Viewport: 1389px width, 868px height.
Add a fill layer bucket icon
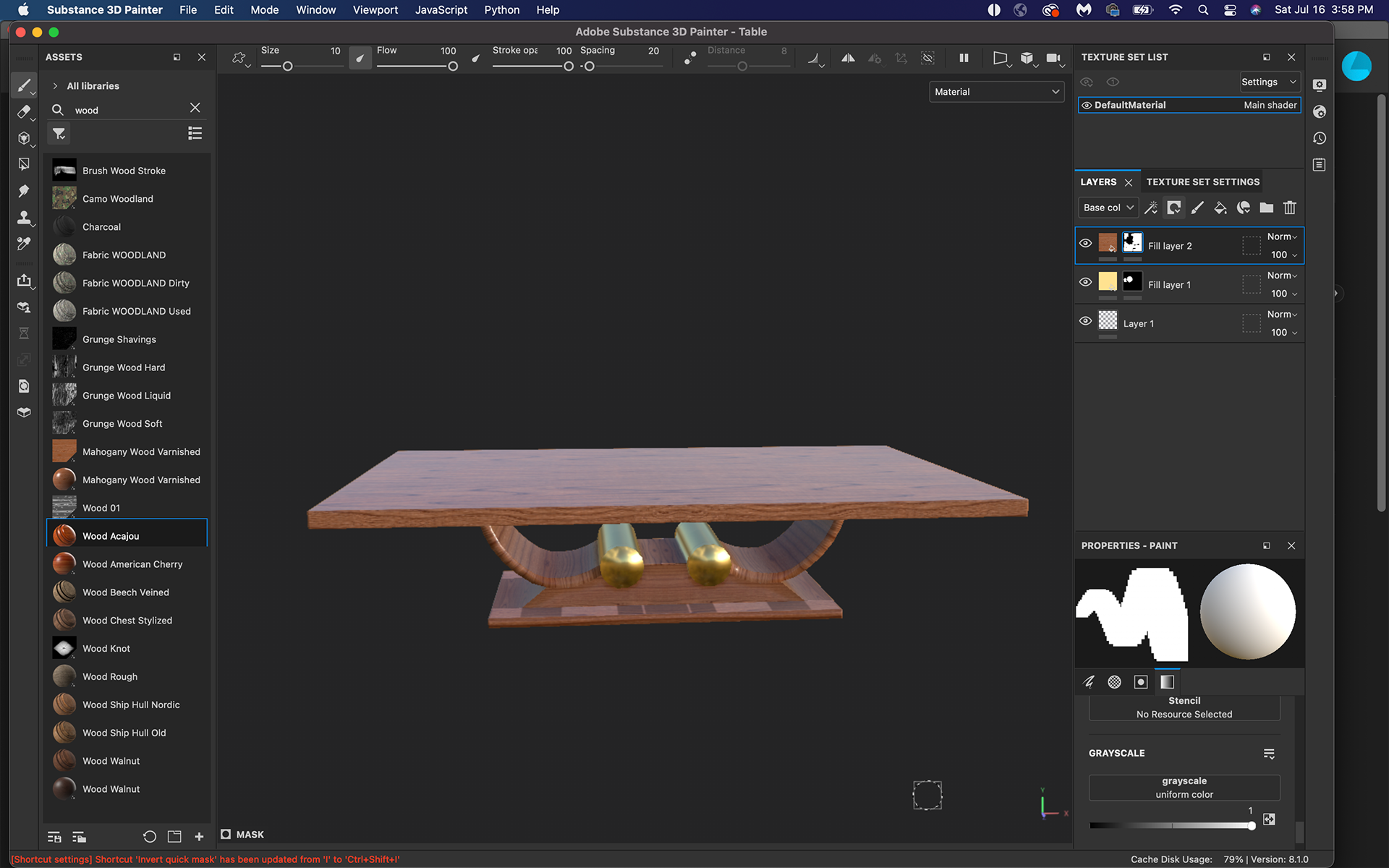(1220, 208)
